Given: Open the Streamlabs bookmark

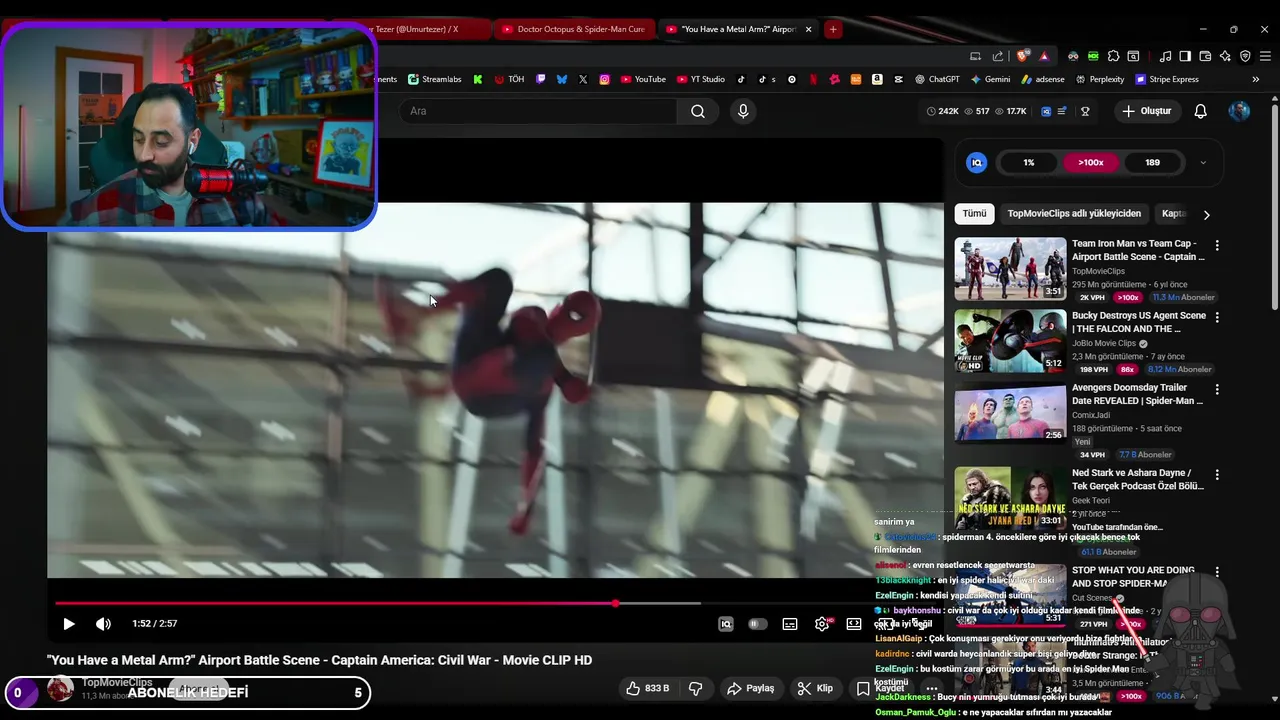Looking at the screenshot, I should (434, 79).
